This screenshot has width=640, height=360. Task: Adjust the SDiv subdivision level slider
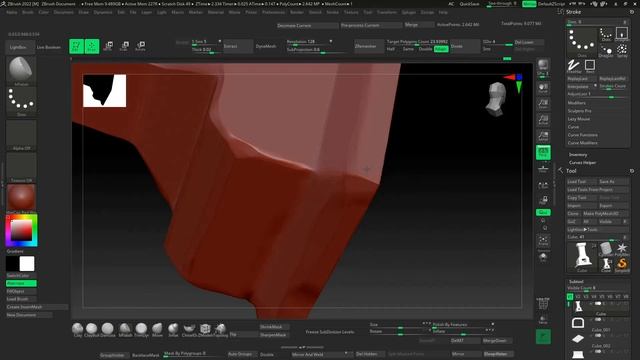pos(497,42)
